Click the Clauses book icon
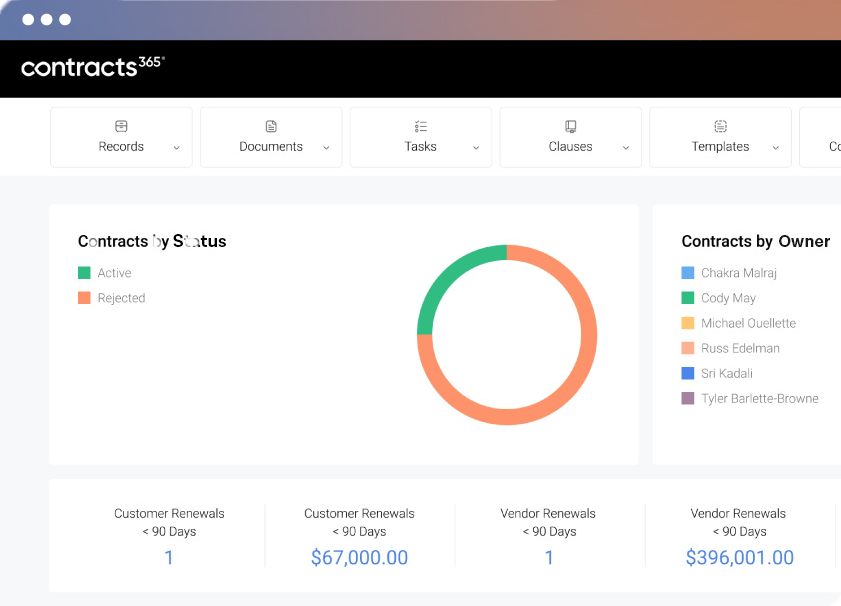Image resolution: width=841 pixels, height=606 pixels. coord(571,127)
